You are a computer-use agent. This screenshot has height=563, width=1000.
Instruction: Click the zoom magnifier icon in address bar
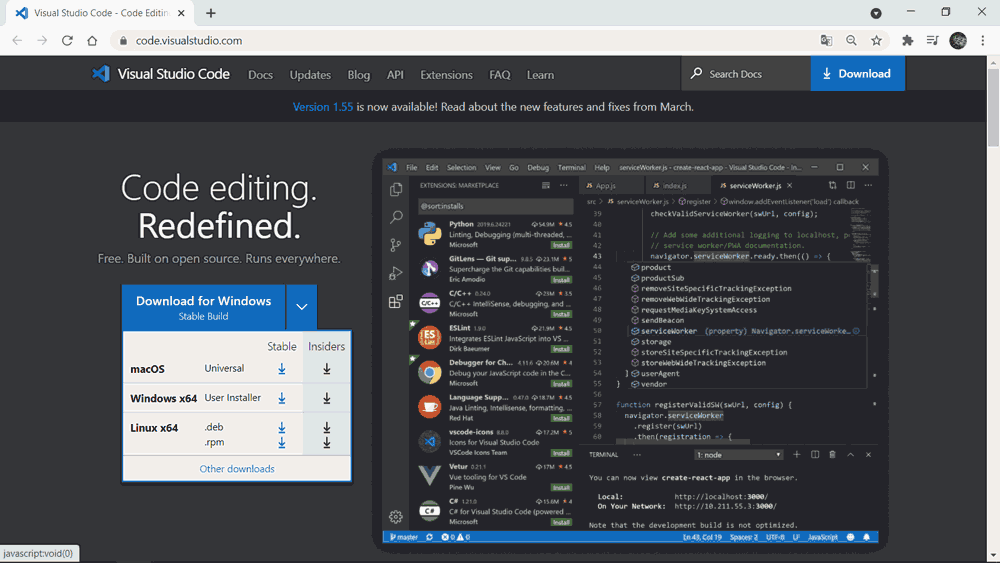[x=851, y=40]
